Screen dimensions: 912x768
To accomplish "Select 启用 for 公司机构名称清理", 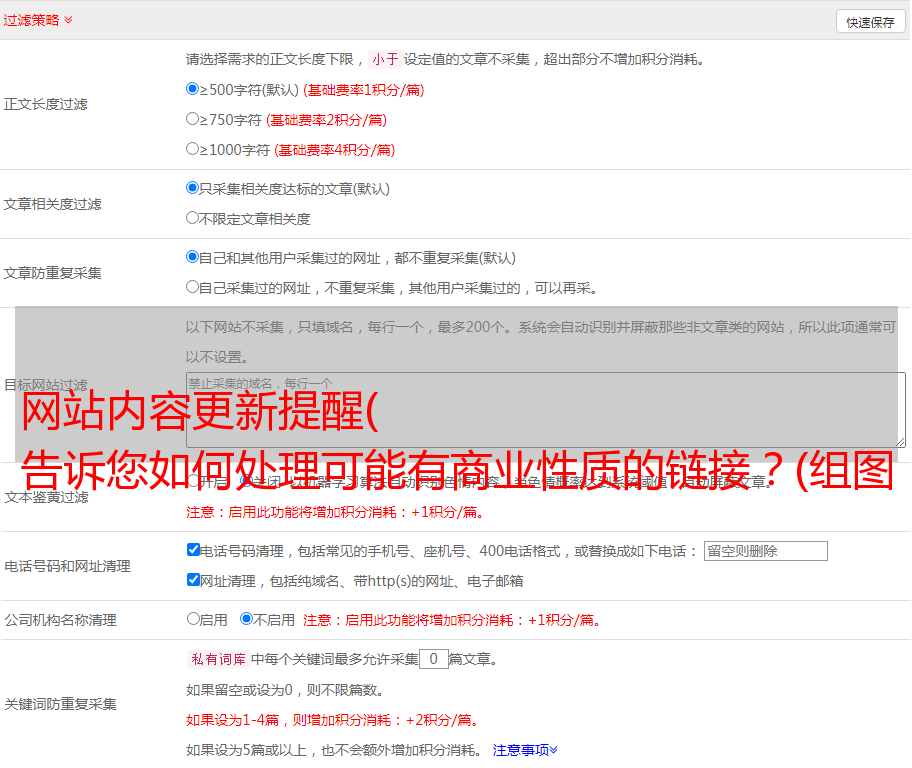I will click(193, 619).
